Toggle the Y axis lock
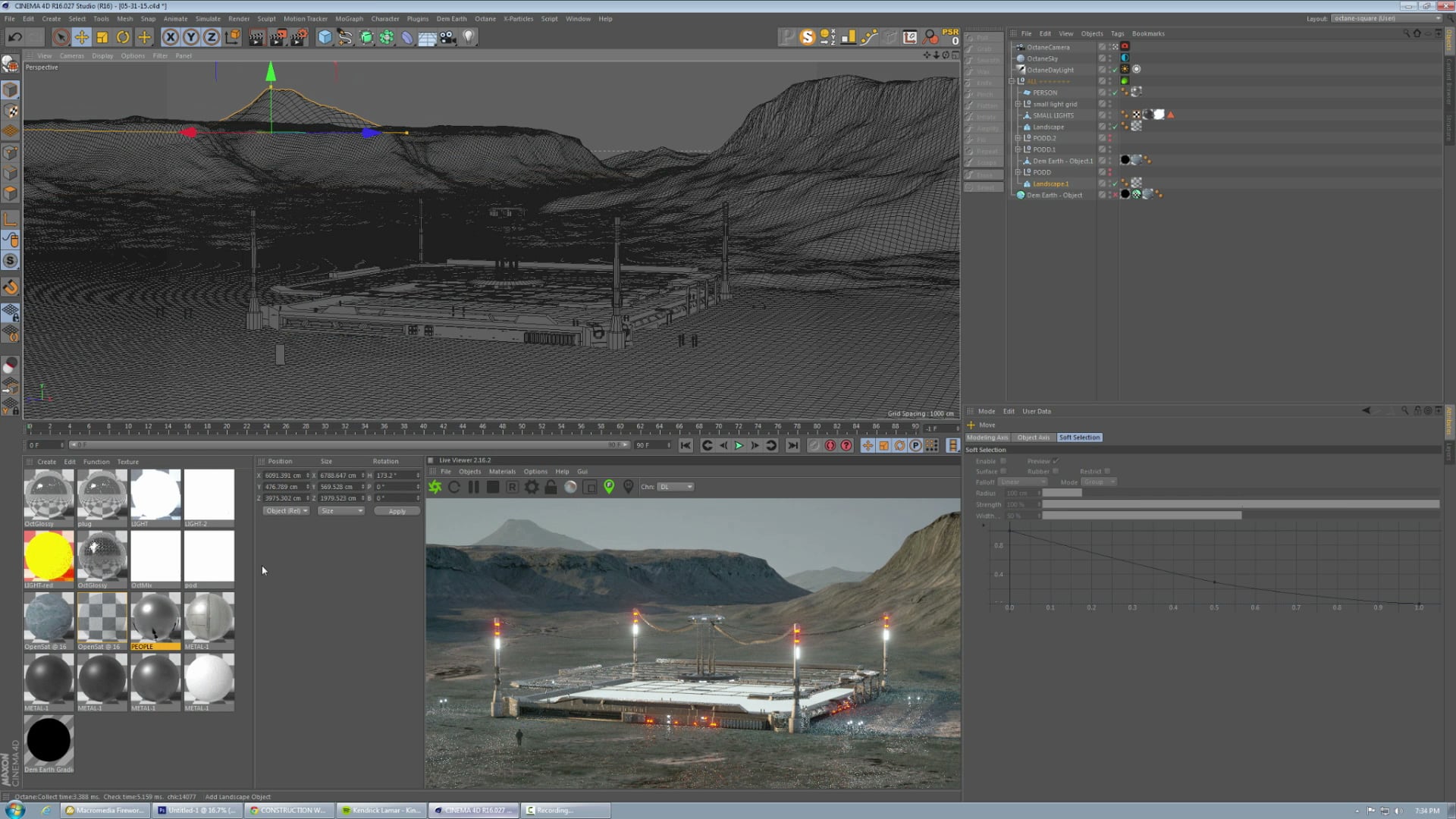 [191, 36]
